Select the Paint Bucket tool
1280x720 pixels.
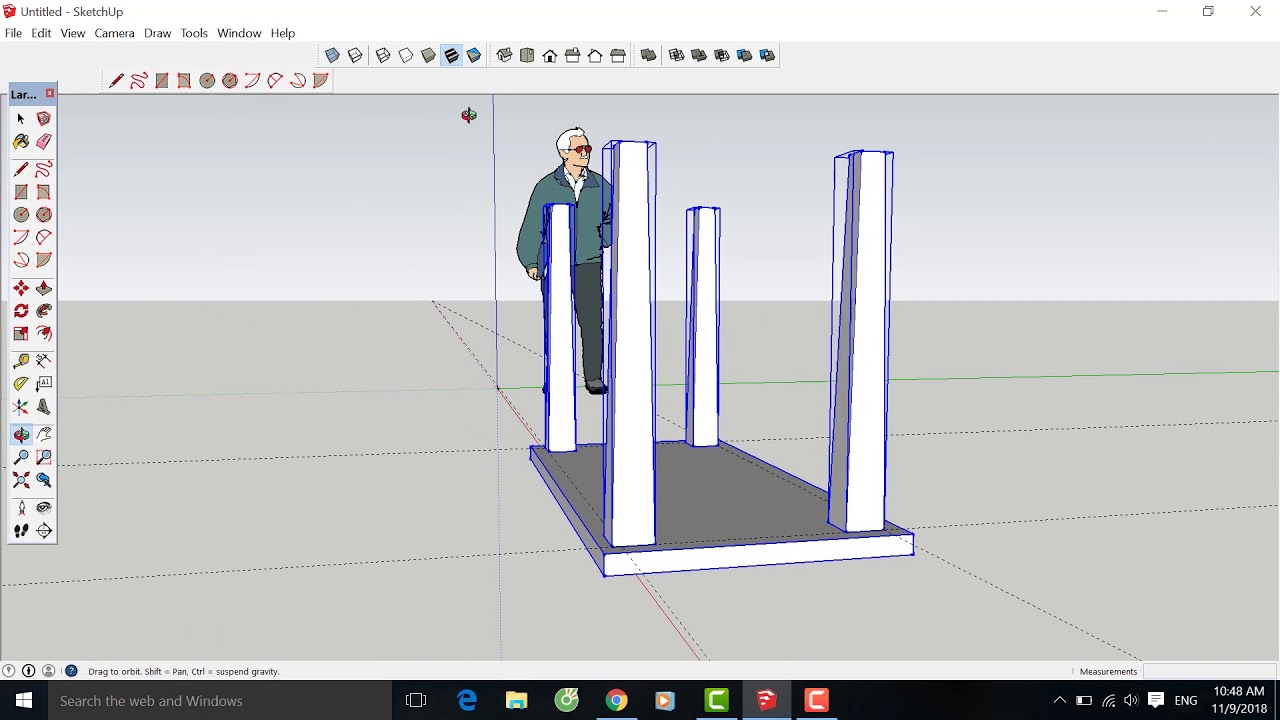click(21, 142)
